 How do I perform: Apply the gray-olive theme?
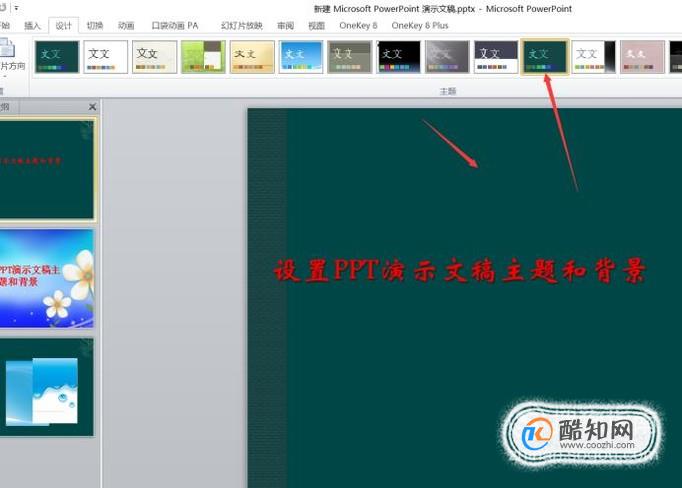pyautogui.click(x=350, y=57)
